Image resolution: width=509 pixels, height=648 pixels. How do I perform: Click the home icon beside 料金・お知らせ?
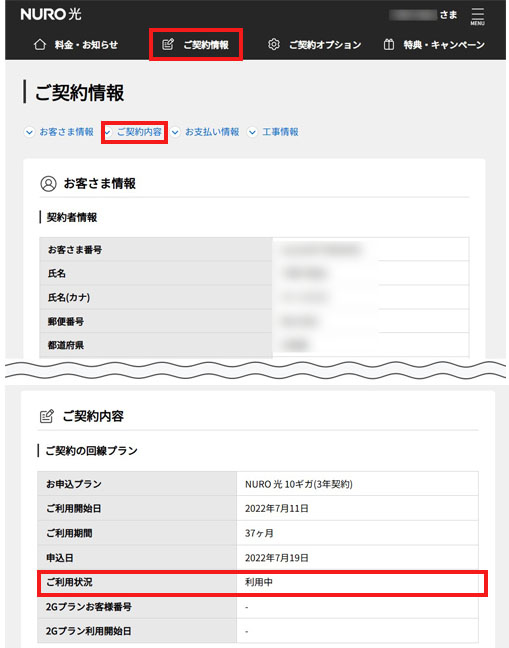point(40,44)
